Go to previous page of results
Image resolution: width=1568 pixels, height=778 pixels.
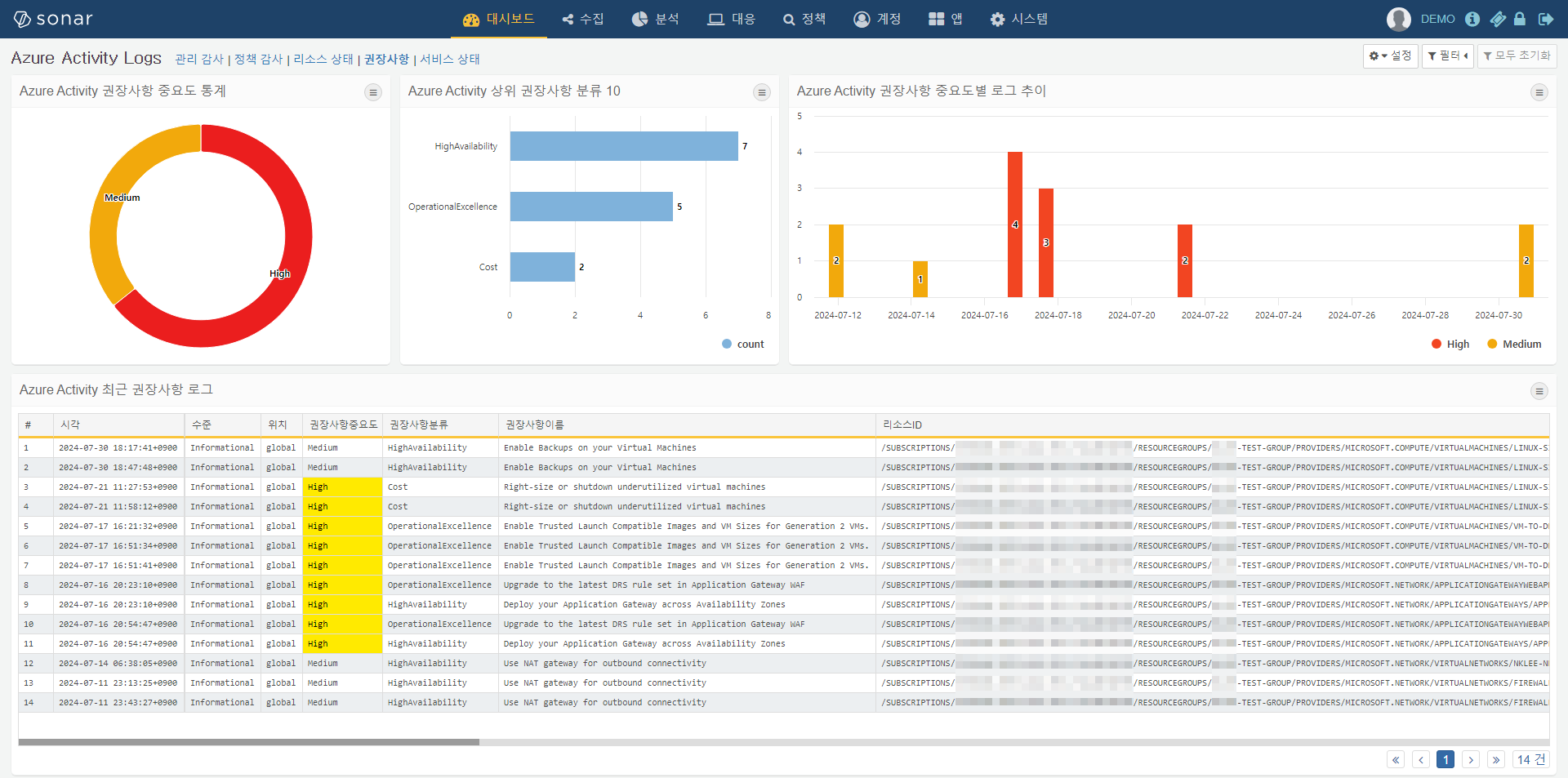[1421, 760]
